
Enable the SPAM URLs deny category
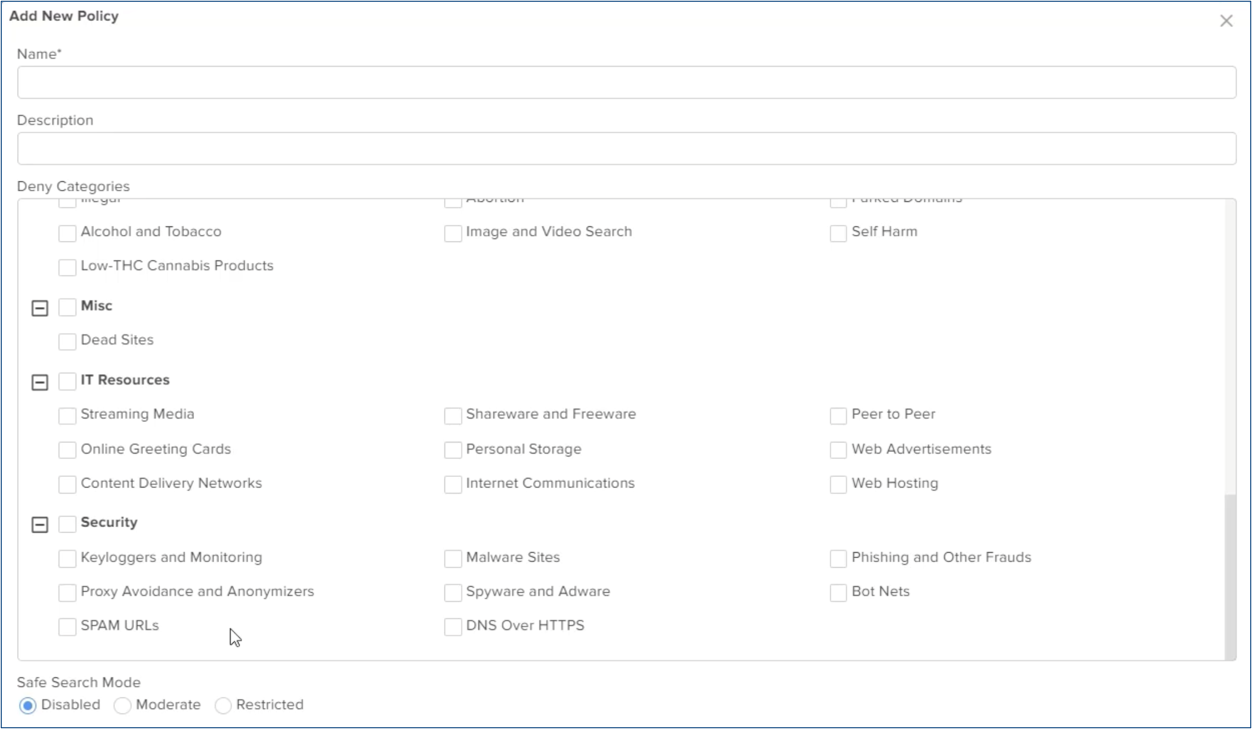click(66, 625)
